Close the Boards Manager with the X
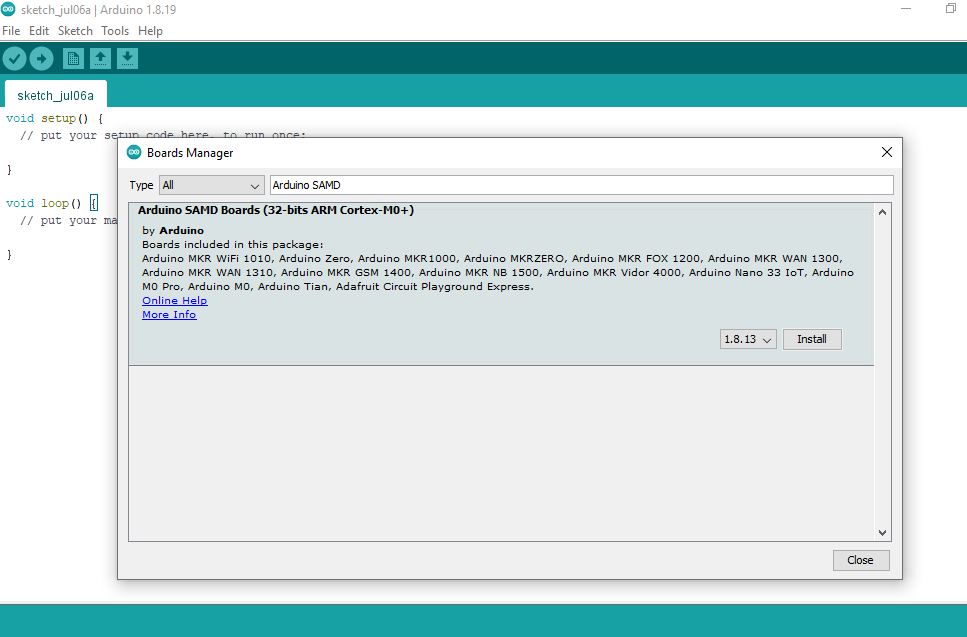Screen dimensions: 967x637 887,152
